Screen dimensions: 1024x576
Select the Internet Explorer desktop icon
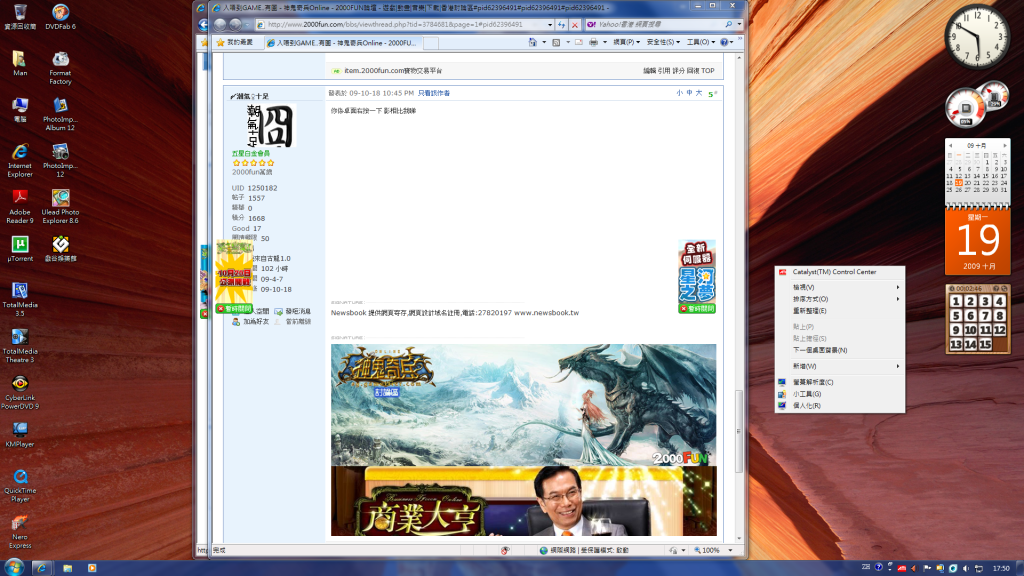coord(20,161)
